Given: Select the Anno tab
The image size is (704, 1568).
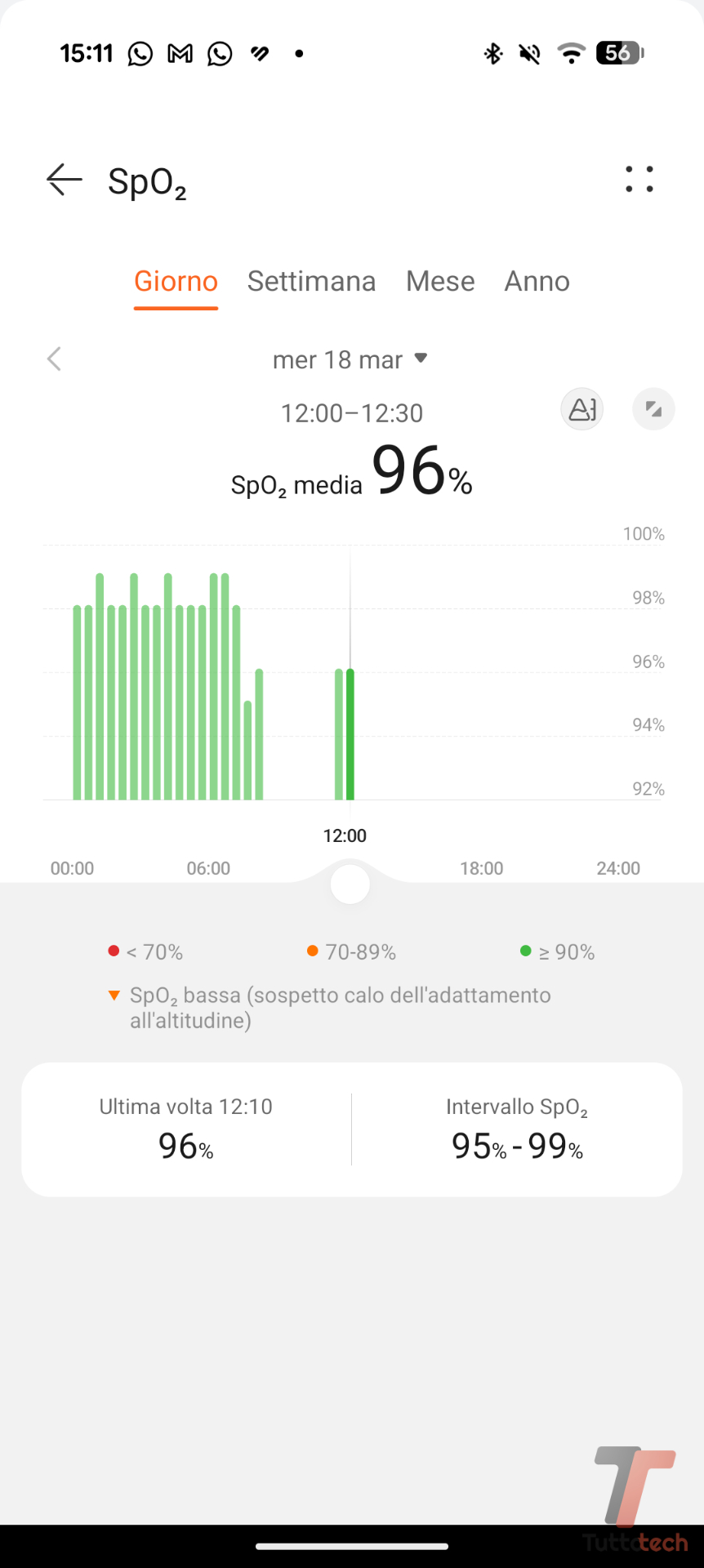Looking at the screenshot, I should tap(537, 282).
